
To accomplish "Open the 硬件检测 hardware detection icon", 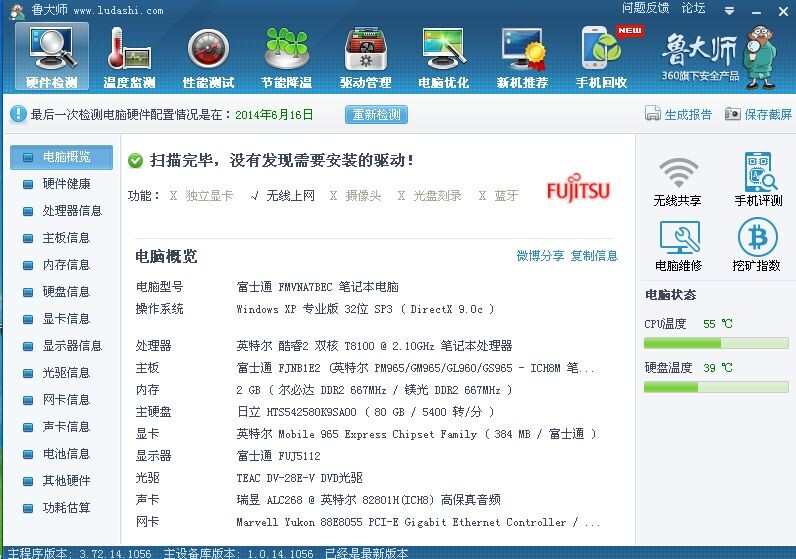I will 52,56.
